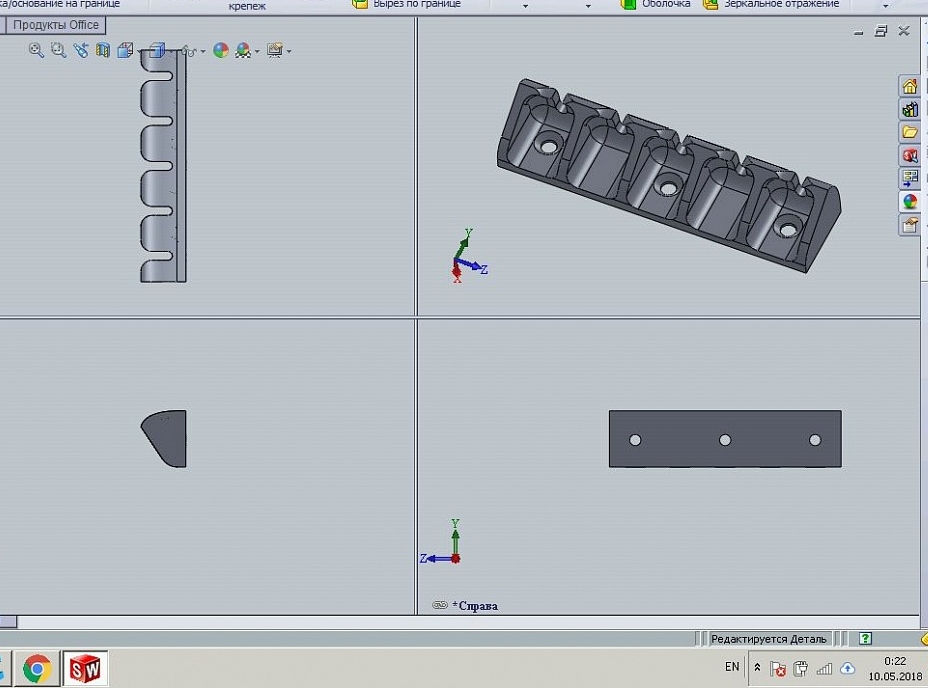Toggle the view link icon beside Справа
928x688 pixels.
coord(440,605)
